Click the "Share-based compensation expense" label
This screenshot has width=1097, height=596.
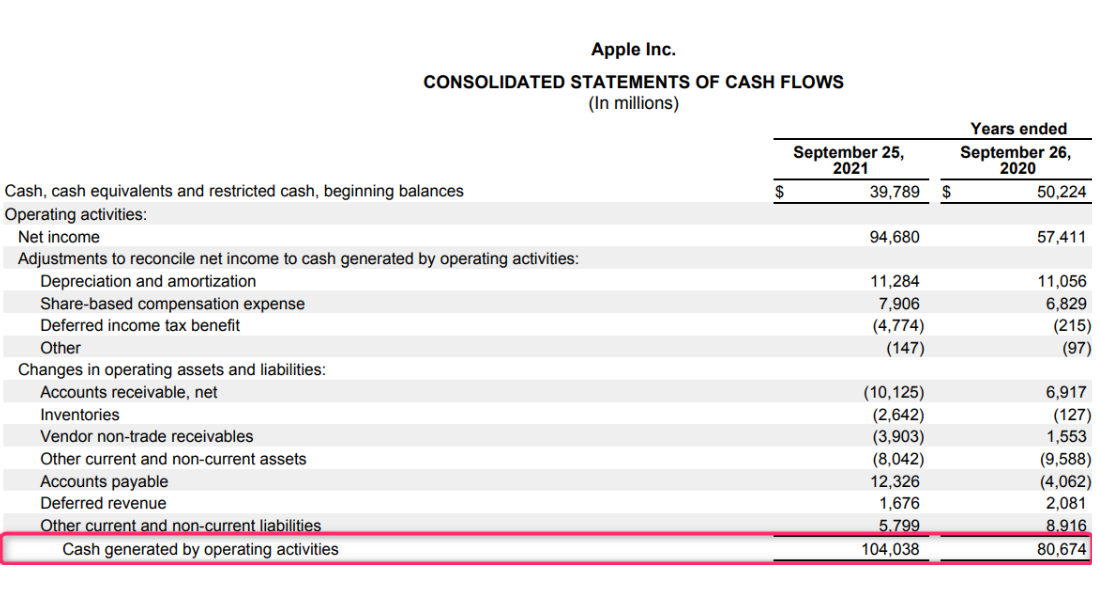tap(173, 304)
